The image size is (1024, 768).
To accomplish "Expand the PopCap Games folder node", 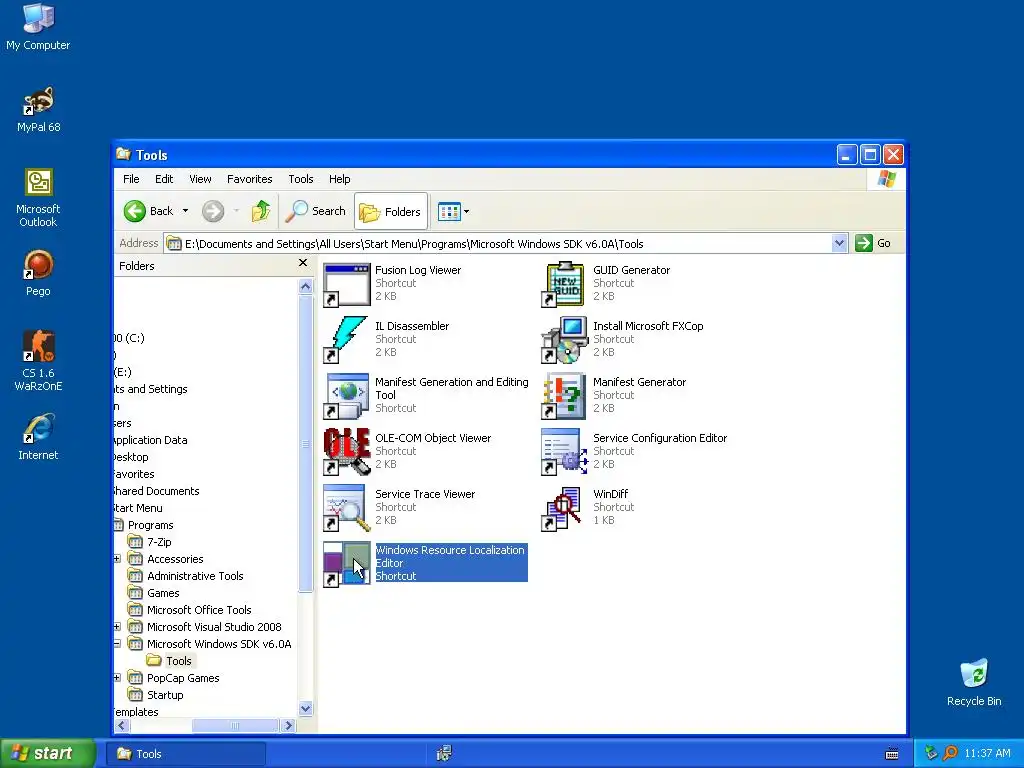I will pyautogui.click(x=117, y=678).
